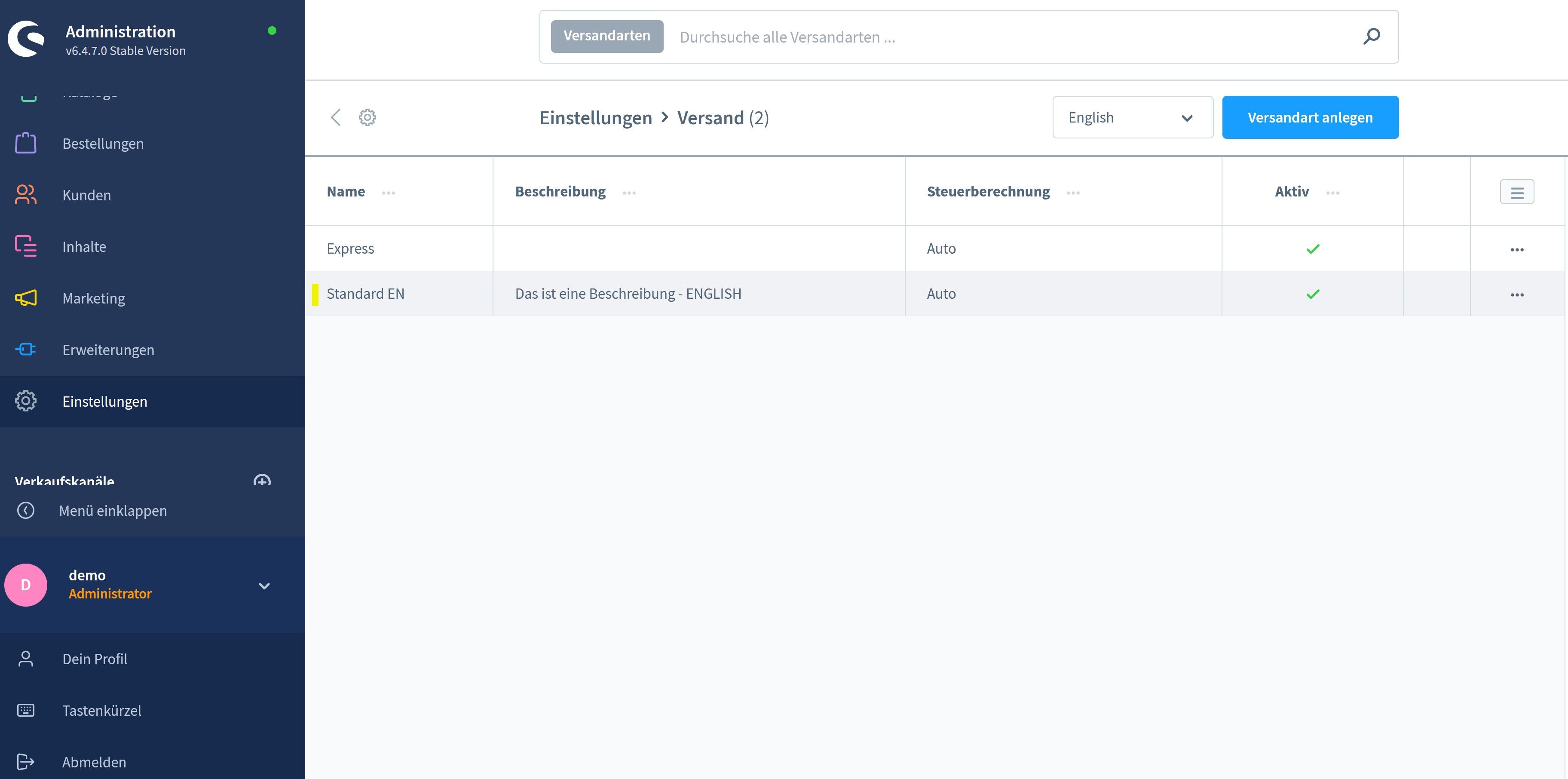The width and height of the screenshot is (1568, 779).
Task: Click the Tastenkürzel keyboard icon
Action: (25, 710)
